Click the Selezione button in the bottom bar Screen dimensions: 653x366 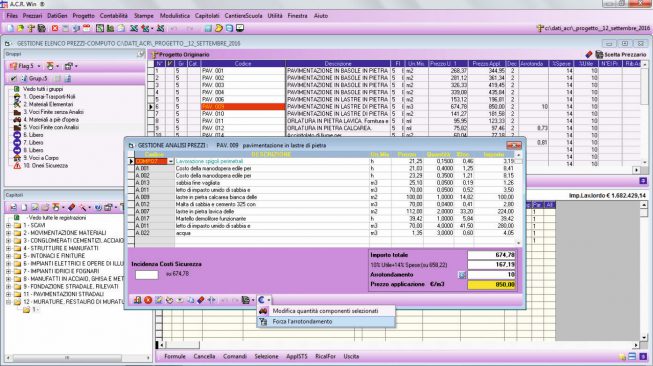(267, 357)
